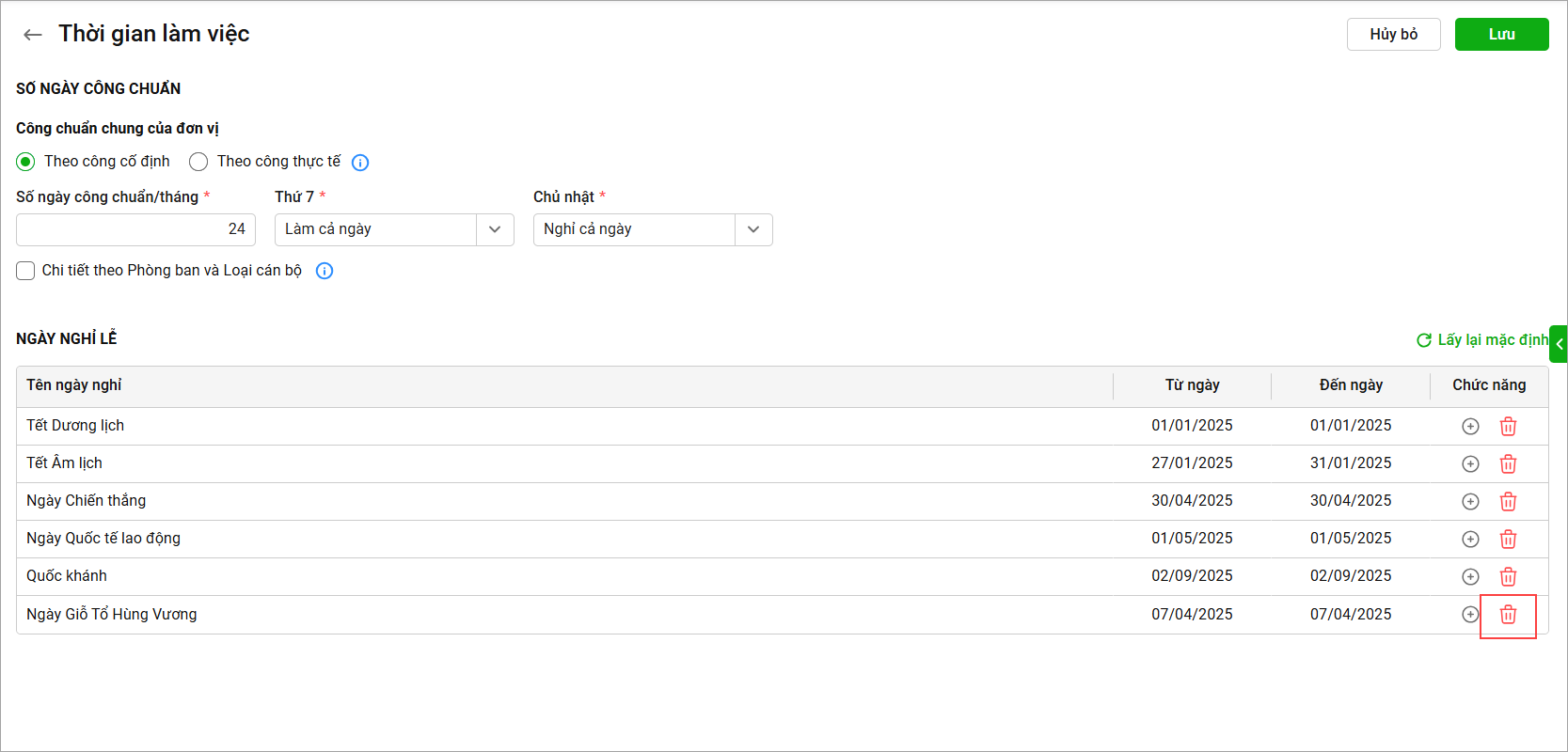Screen dimensions: 1568x752
Task: Open info icon next to Theo công thực tế
Action: tap(360, 163)
